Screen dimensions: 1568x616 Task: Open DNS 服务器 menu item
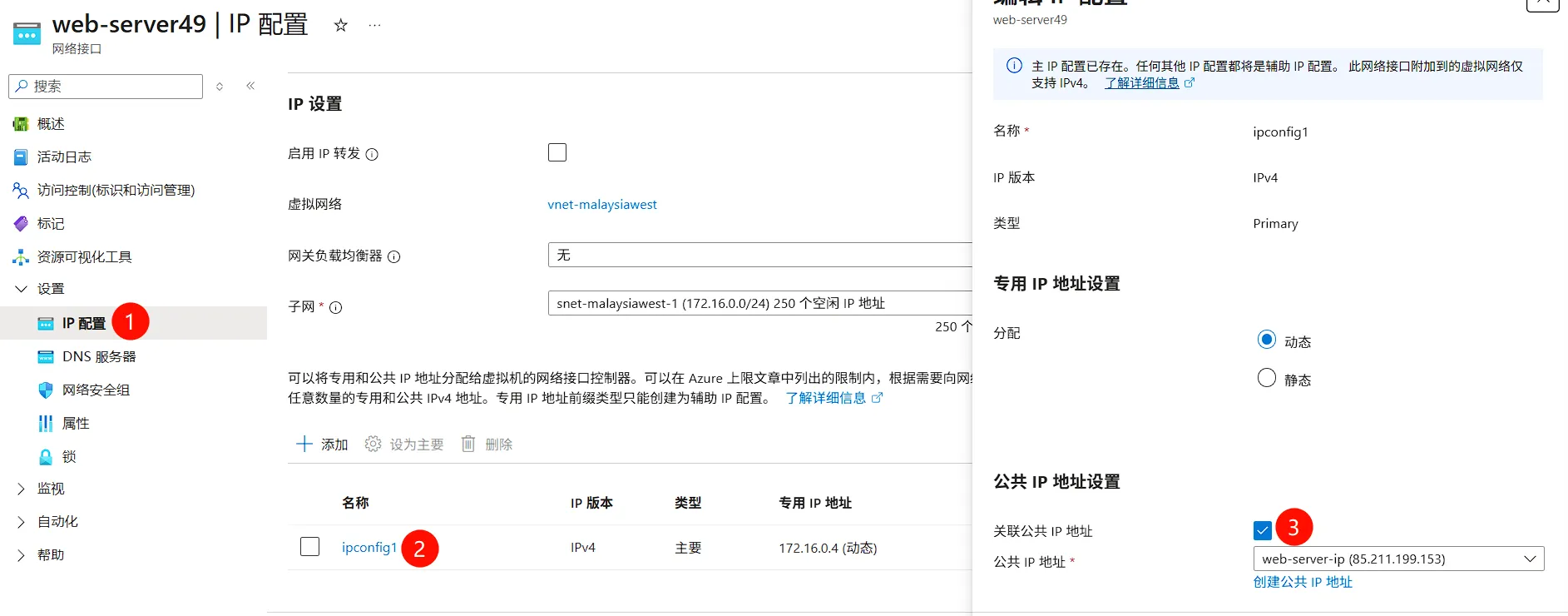(x=98, y=357)
